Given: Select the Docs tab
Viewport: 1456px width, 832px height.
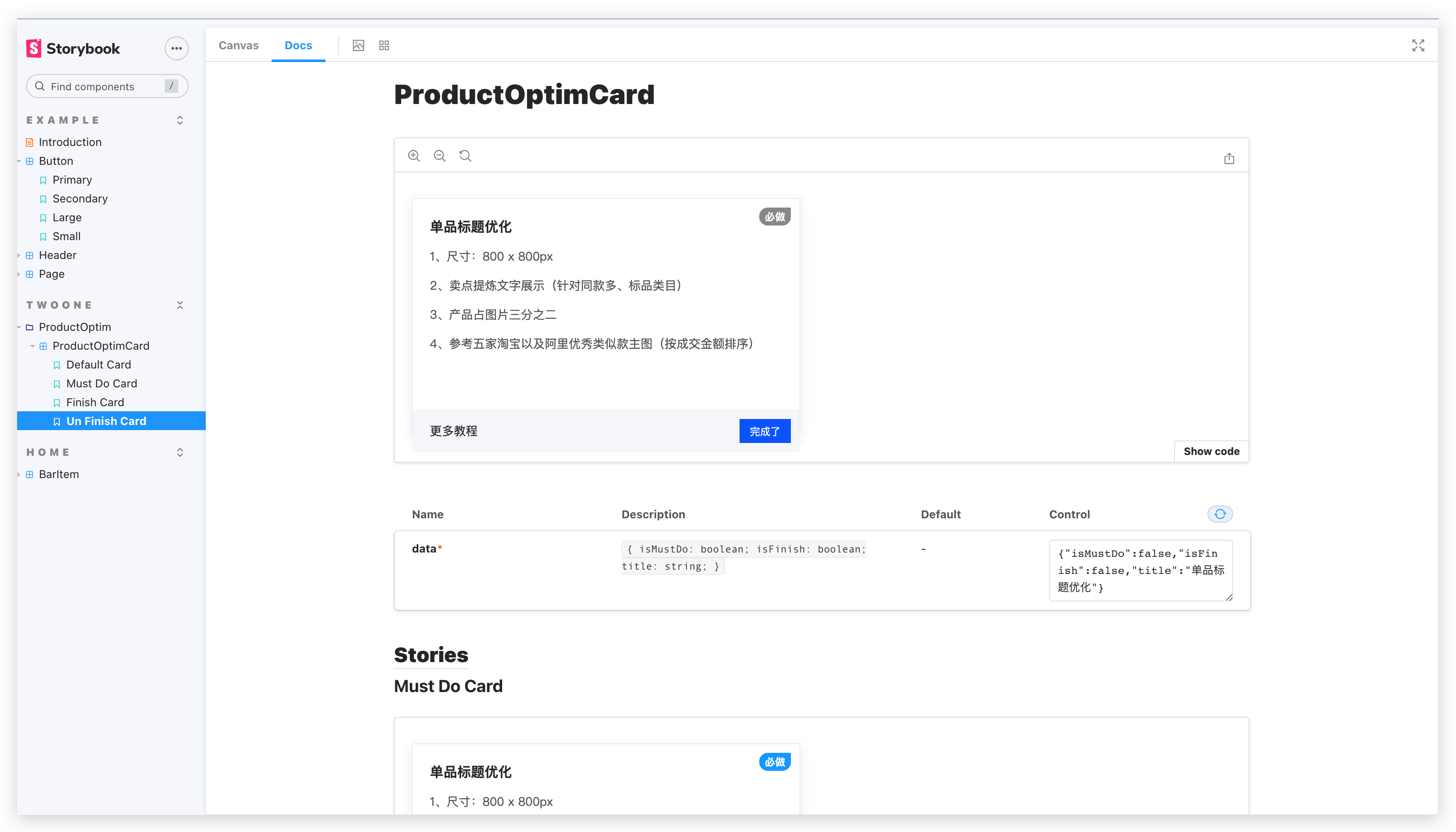Looking at the screenshot, I should [298, 46].
